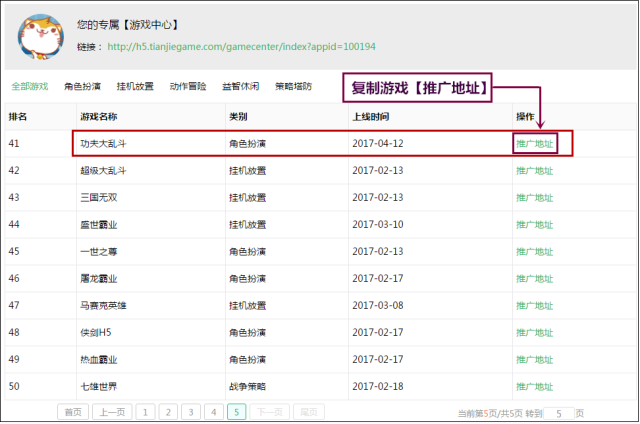Open the 动作冒险 category tab

(x=188, y=86)
